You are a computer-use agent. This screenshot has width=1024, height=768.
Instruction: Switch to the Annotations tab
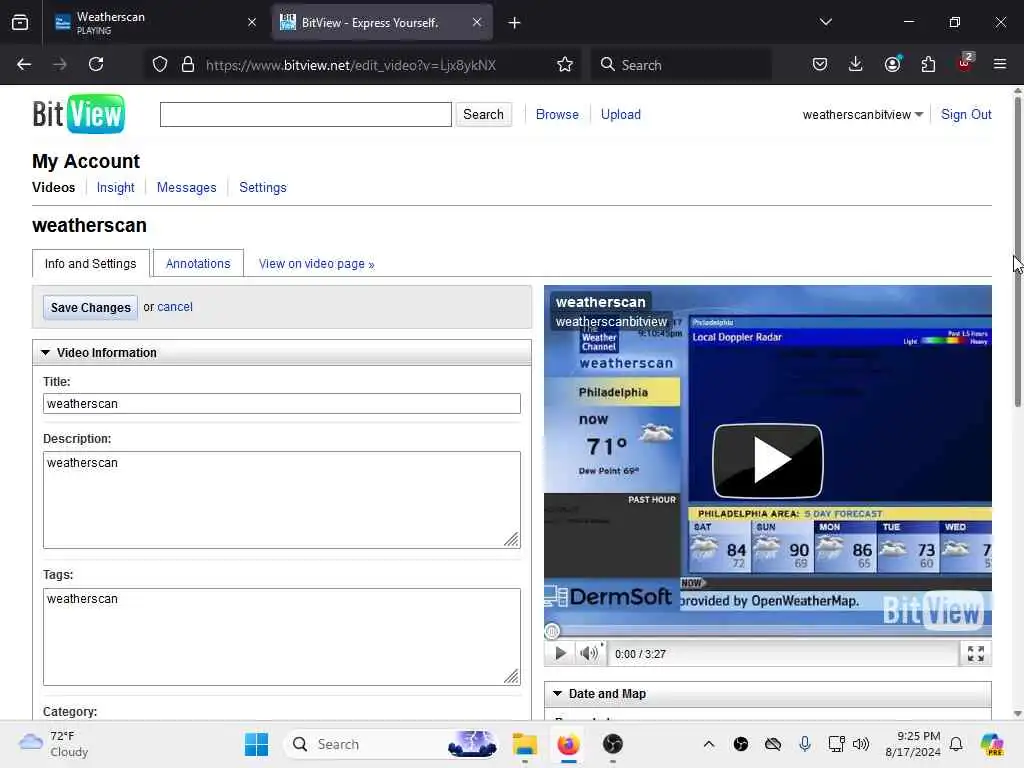tap(198, 263)
